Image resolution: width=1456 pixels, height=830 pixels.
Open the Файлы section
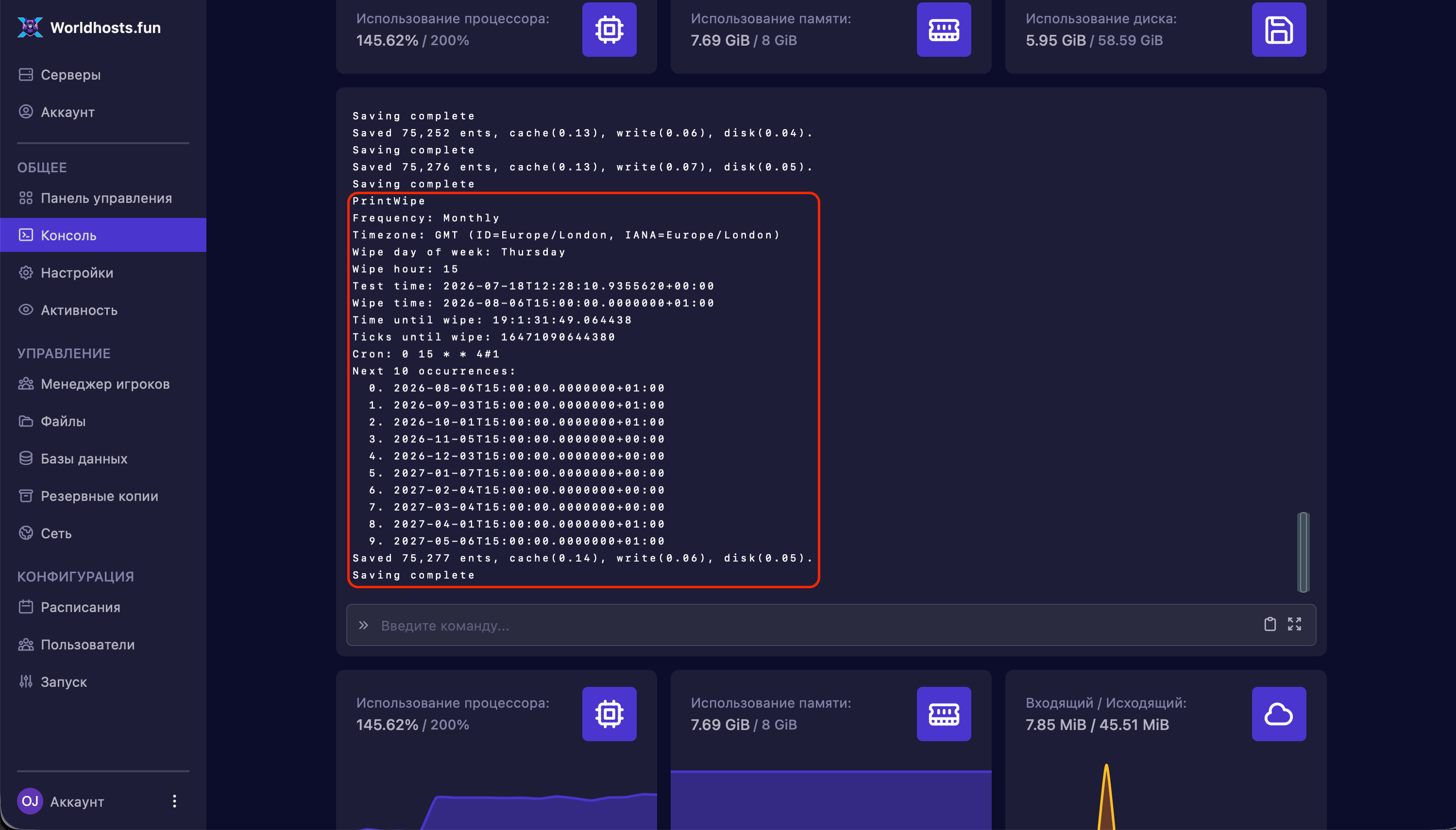[63, 421]
